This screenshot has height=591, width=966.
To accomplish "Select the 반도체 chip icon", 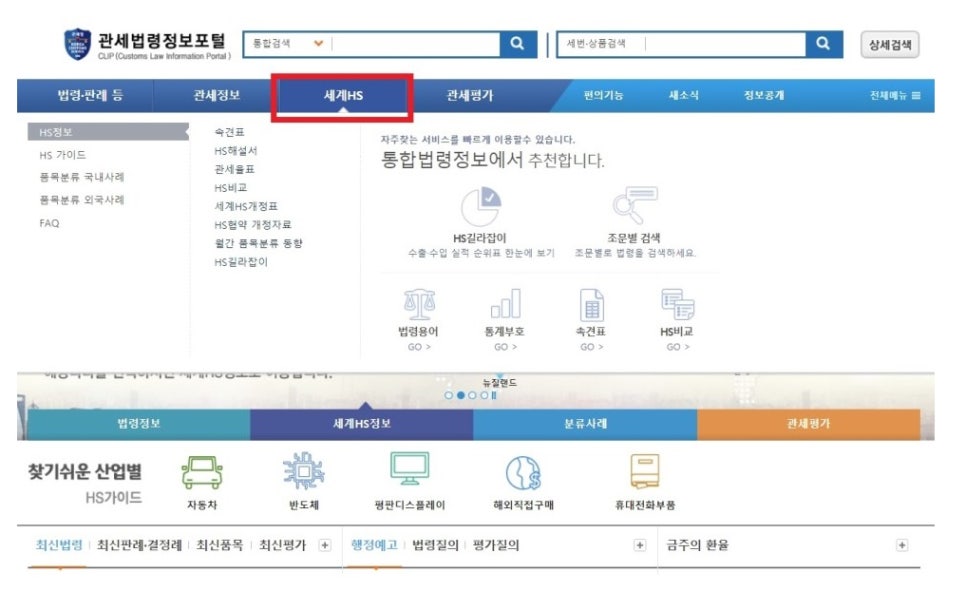I will (304, 471).
